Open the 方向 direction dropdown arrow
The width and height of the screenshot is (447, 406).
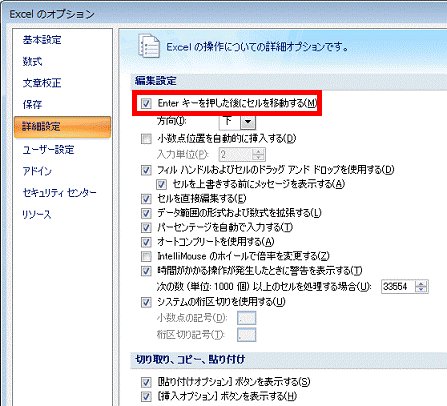[248, 122]
